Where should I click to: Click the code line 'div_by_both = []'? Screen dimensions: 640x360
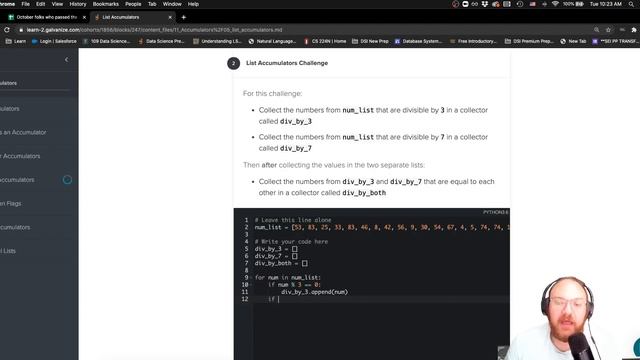coord(281,263)
